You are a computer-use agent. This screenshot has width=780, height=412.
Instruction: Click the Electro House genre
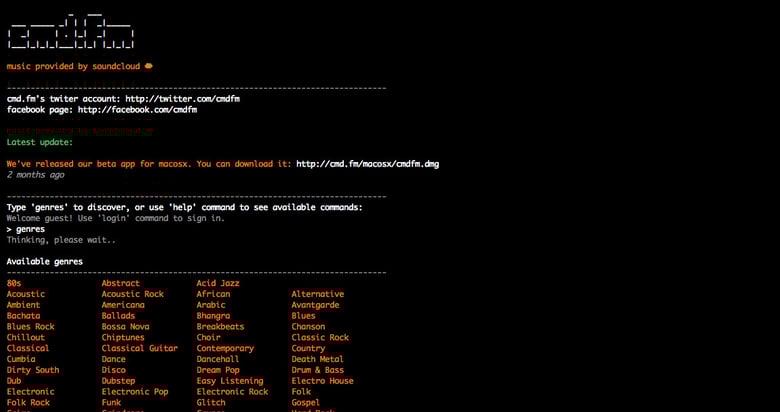pos(322,381)
